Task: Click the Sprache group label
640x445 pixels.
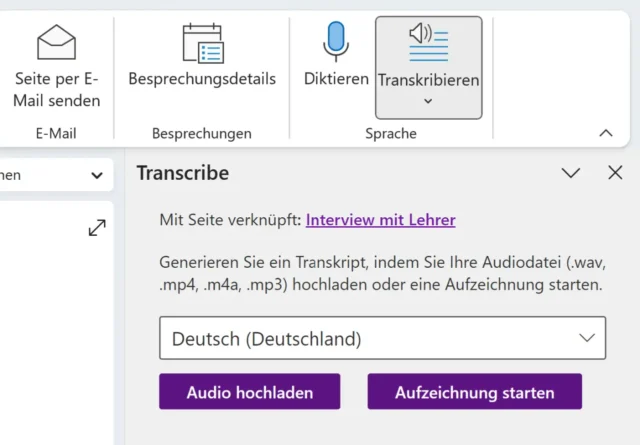Action: [391, 133]
